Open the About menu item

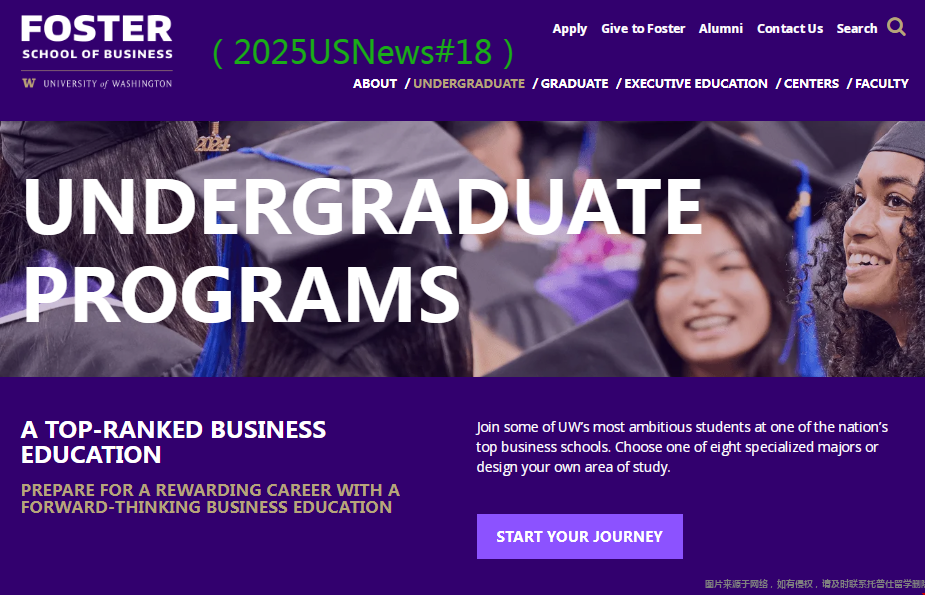tap(375, 84)
